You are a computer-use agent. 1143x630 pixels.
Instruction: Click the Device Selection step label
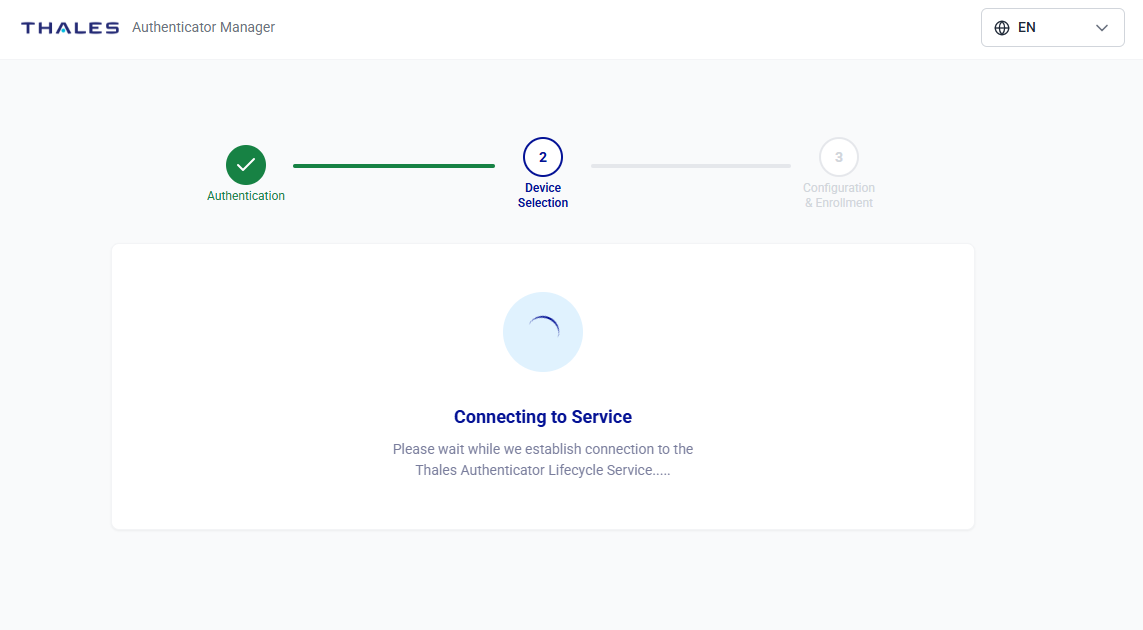point(543,195)
